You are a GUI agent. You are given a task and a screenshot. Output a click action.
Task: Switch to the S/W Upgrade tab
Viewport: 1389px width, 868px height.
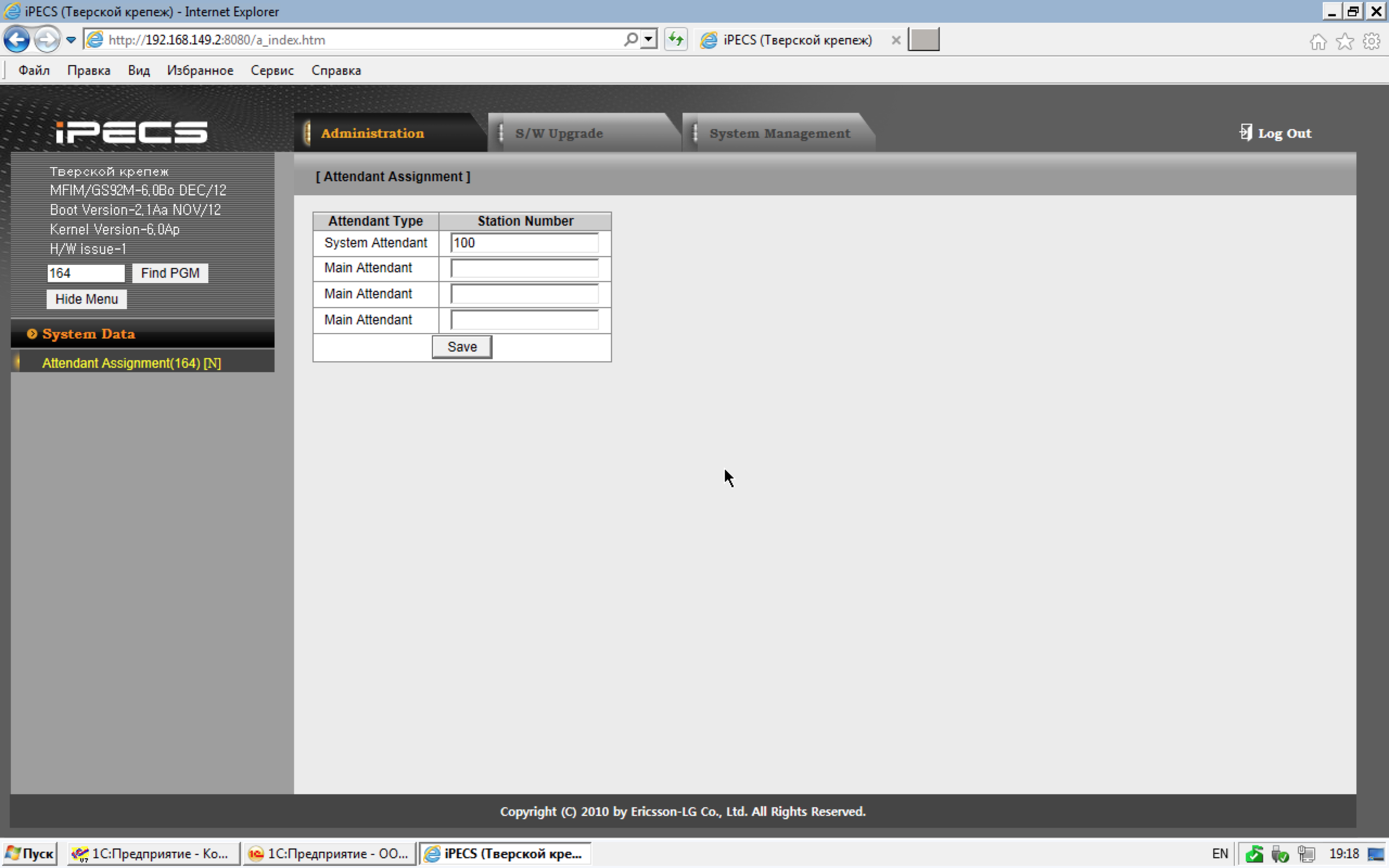[558, 133]
